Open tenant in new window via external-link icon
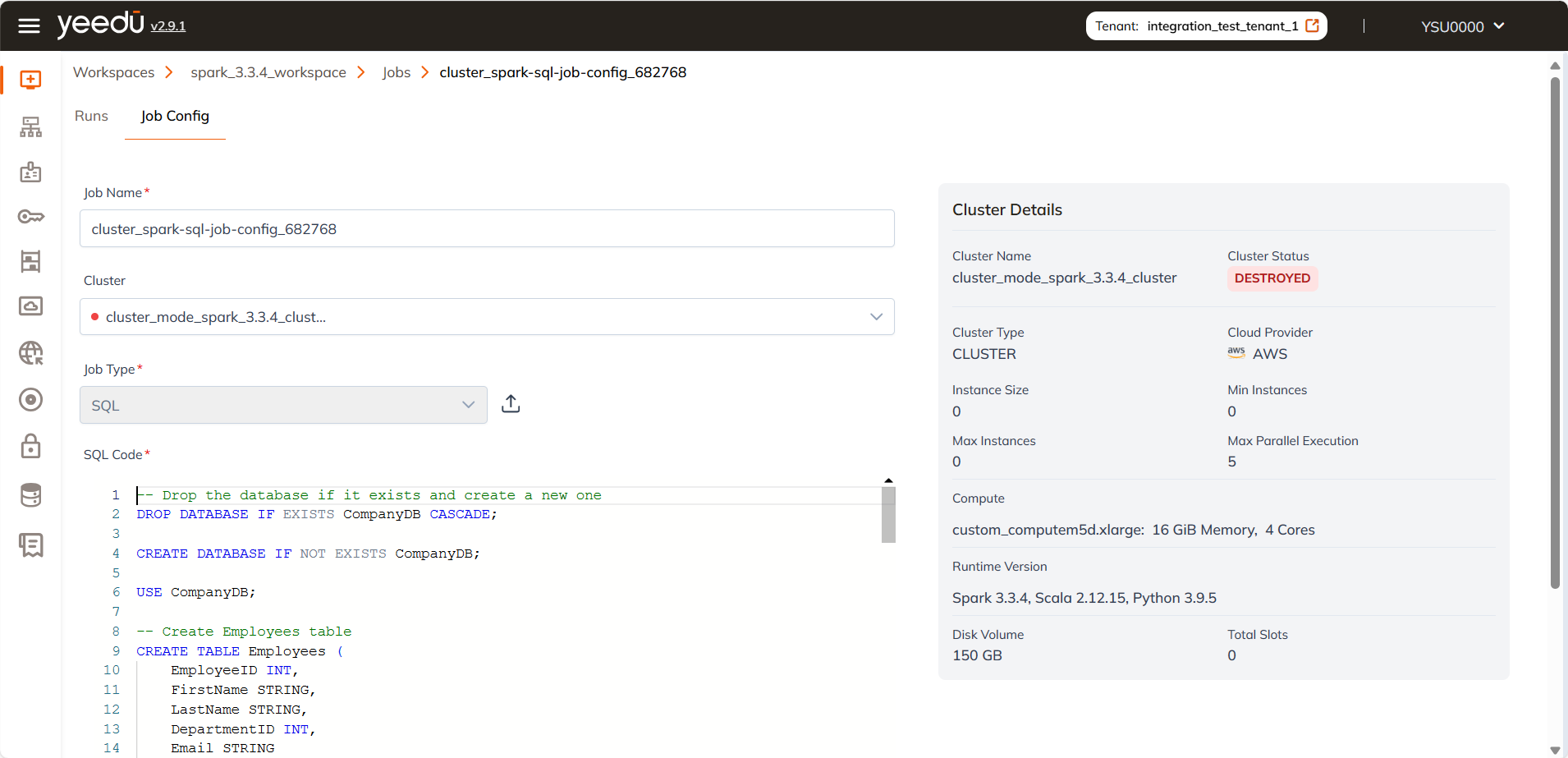This screenshot has height=758, width=1568. click(1311, 25)
